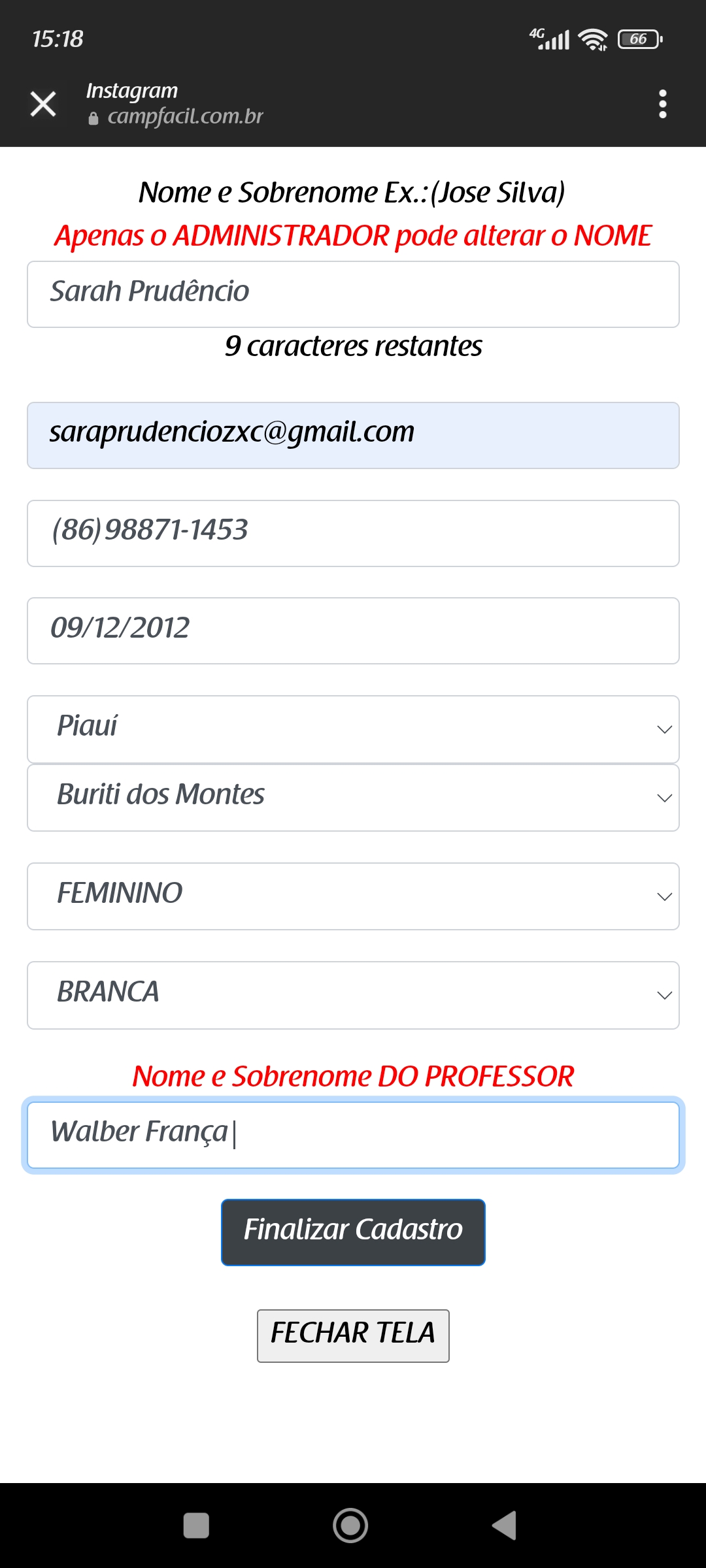
Task: Tap the 09/12/2012 birth date field
Action: pos(353,630)
